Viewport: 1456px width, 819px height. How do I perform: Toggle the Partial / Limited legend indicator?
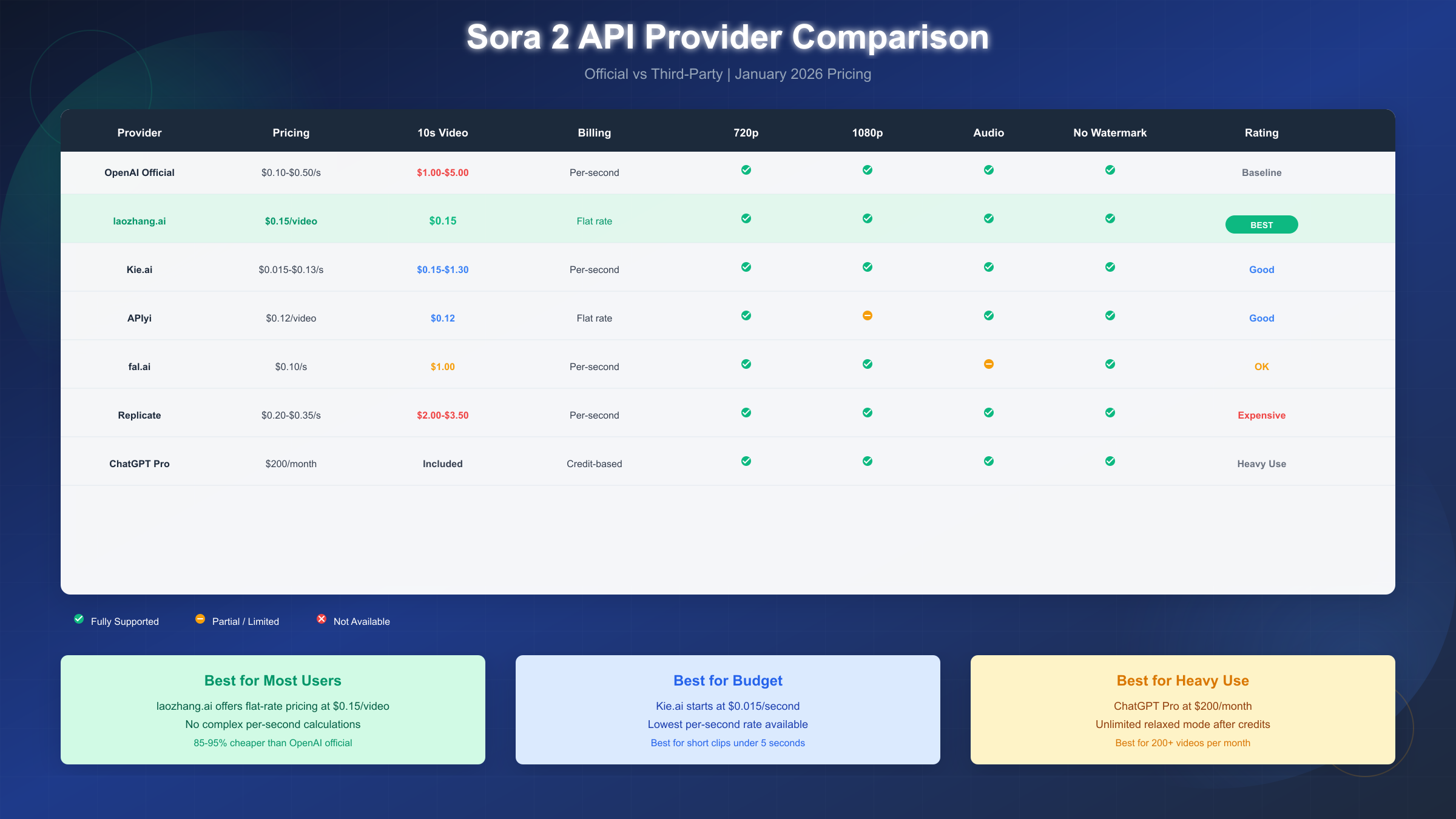point(200,619)
